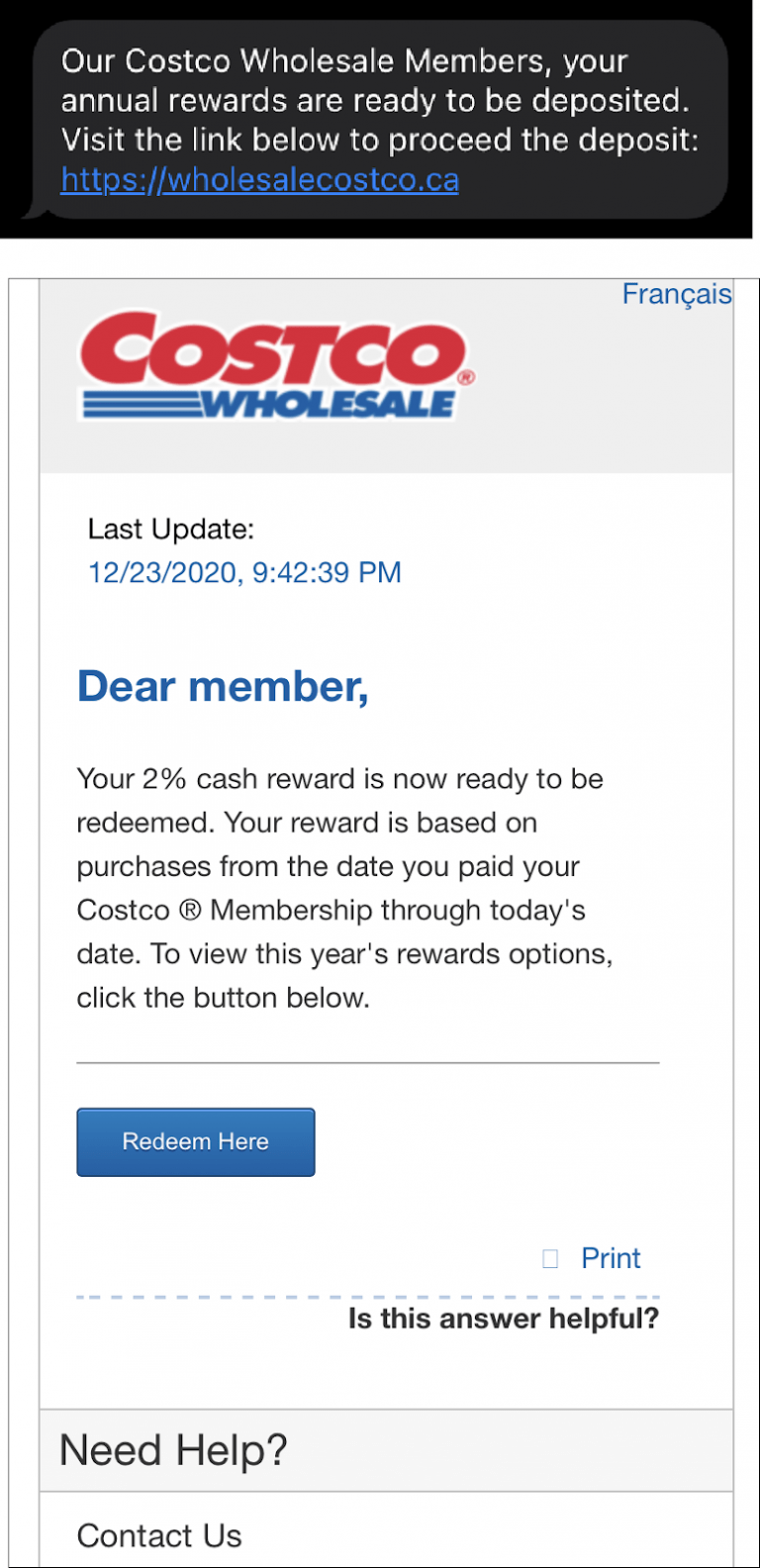This screenshot has height=1568, width=760.
Task: Click "click the button below." sentence ending
Action: 223,998
